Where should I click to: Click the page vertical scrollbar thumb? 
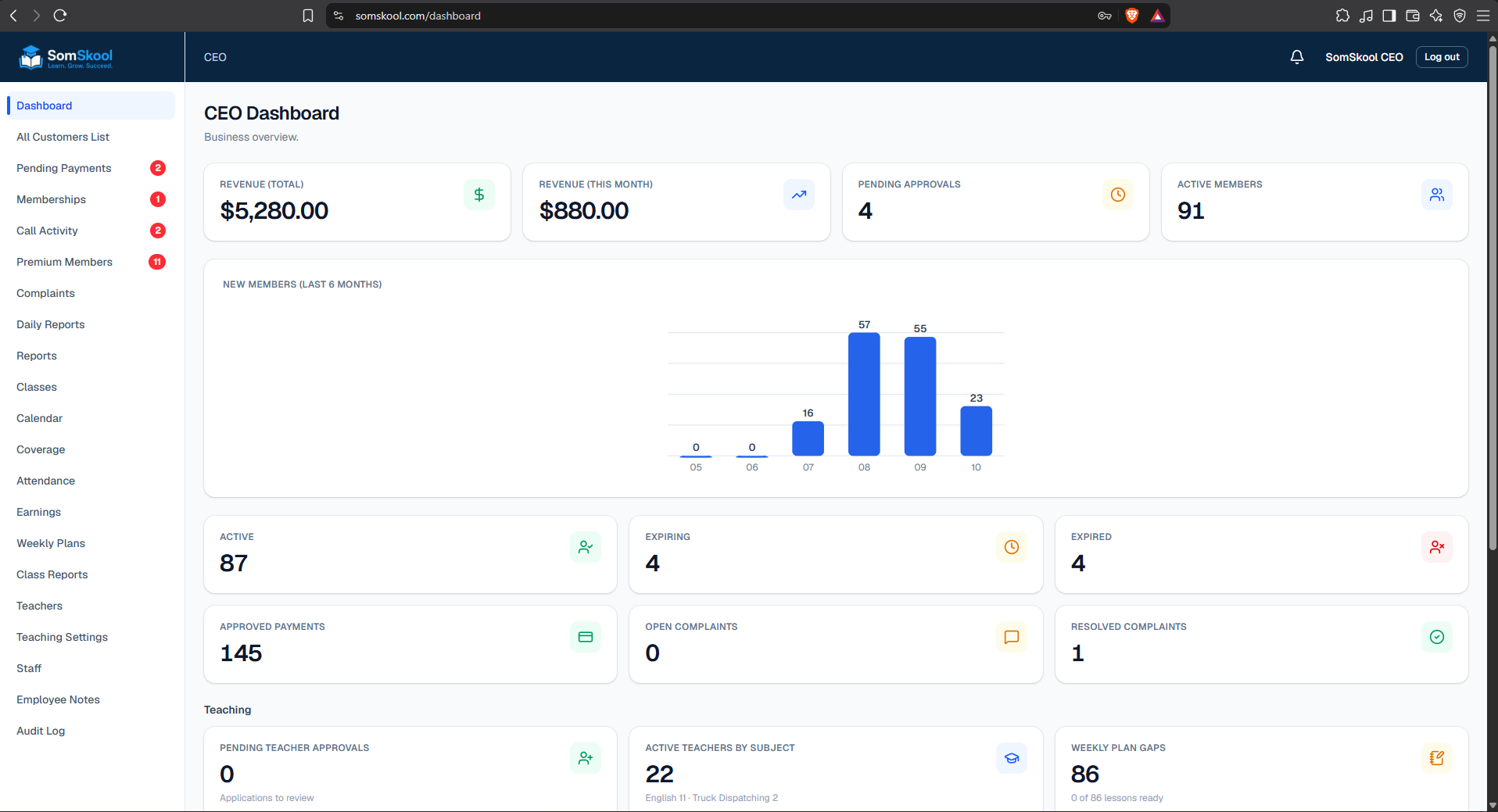coord(1493,297)
